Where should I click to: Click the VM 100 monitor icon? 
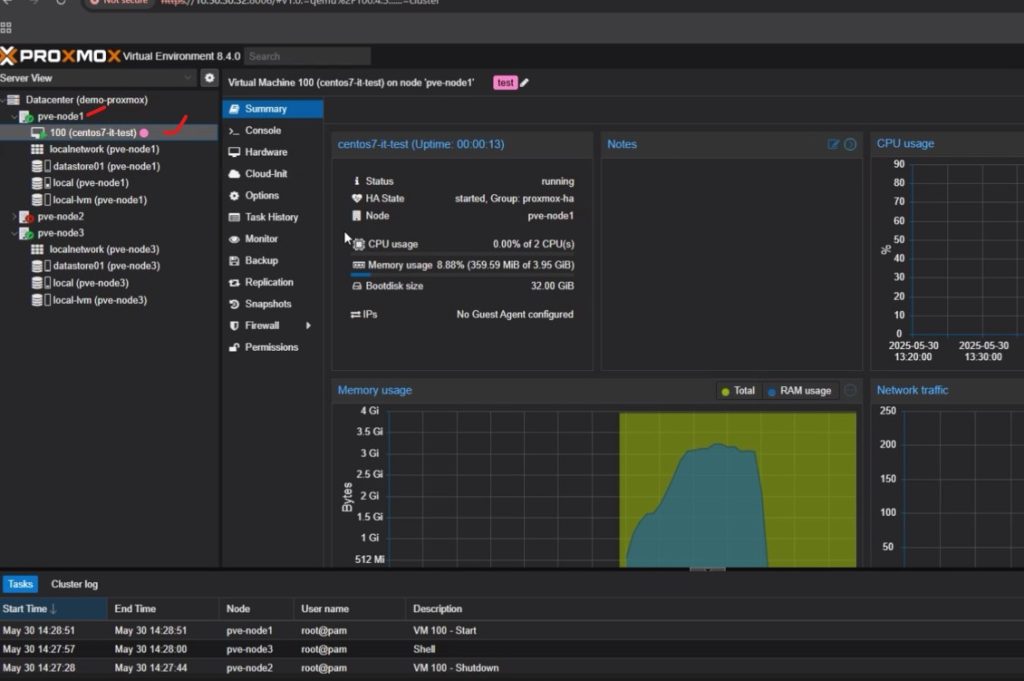39,133
